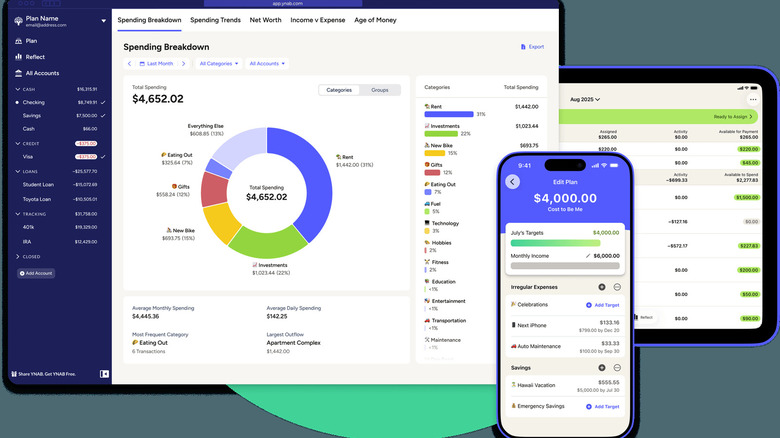The height and width of the screenshot is (438, 780).
Task: Toggle the Checking account checkmark
Action: tap(103, 103)
